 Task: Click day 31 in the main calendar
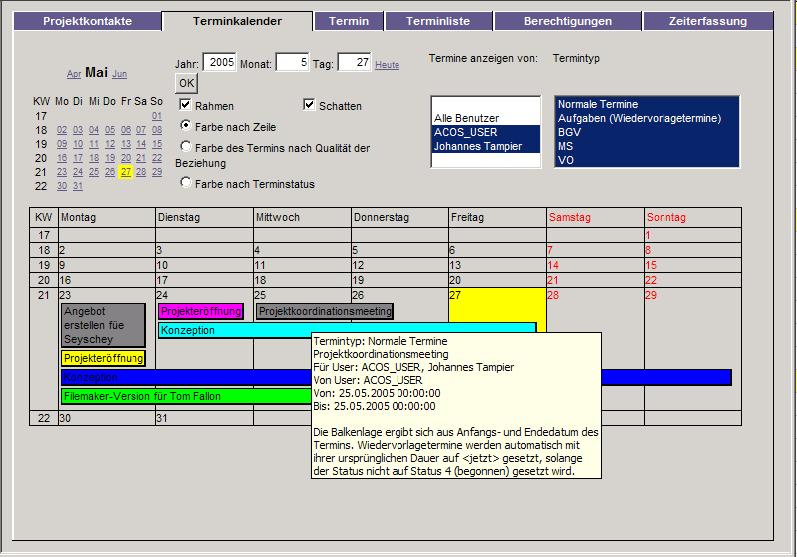(162, 418)
